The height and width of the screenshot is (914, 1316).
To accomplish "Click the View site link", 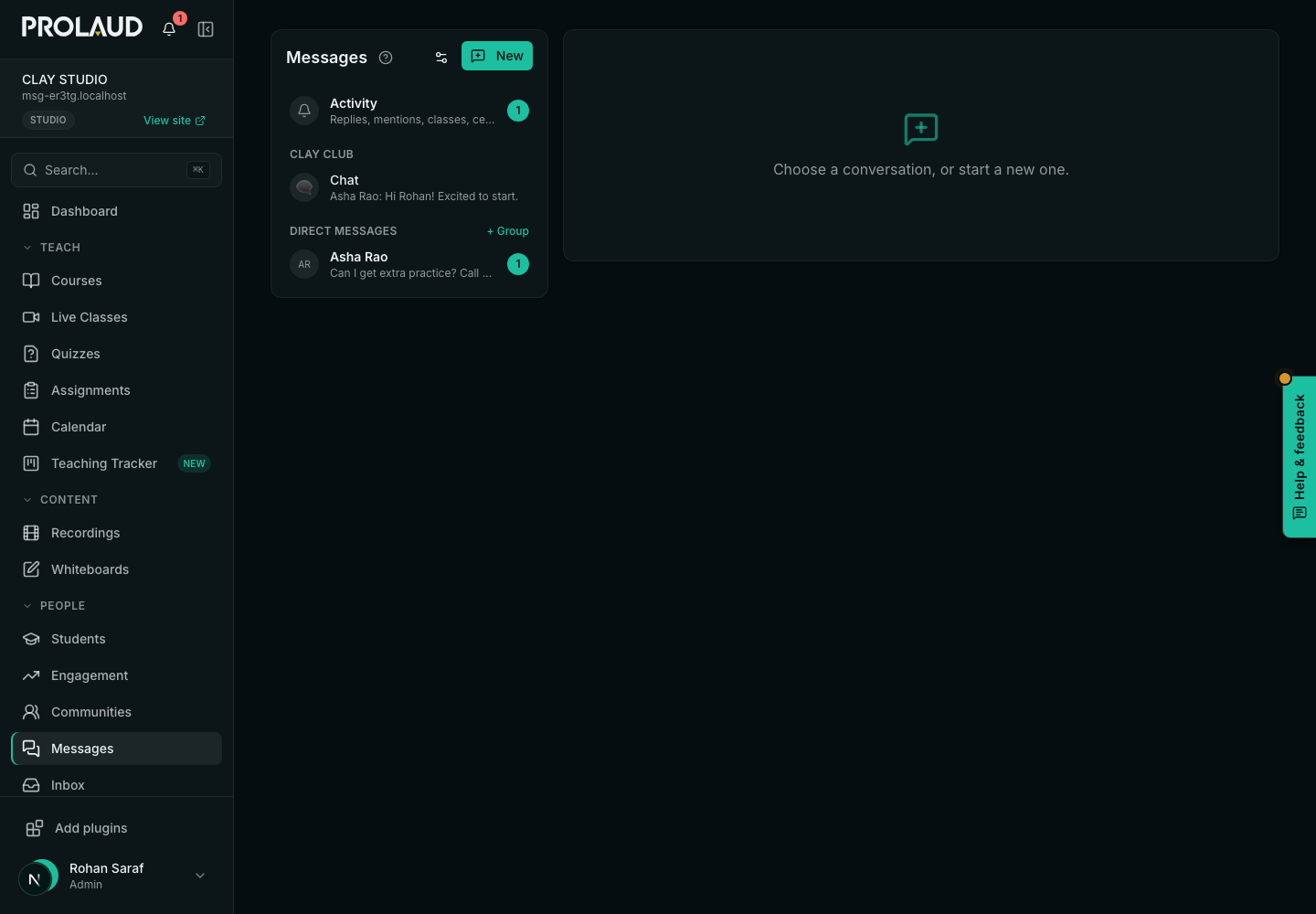I will [x=174, y=121].
